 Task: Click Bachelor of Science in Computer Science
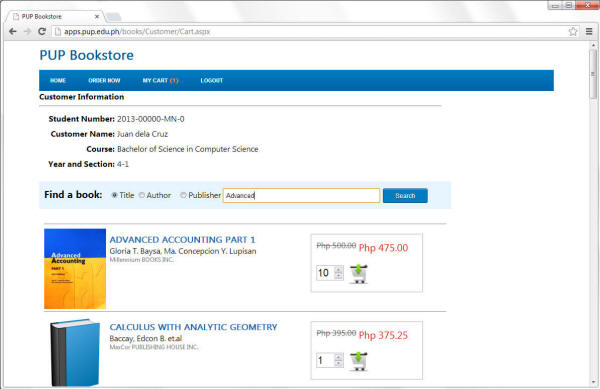pos(188,149)
